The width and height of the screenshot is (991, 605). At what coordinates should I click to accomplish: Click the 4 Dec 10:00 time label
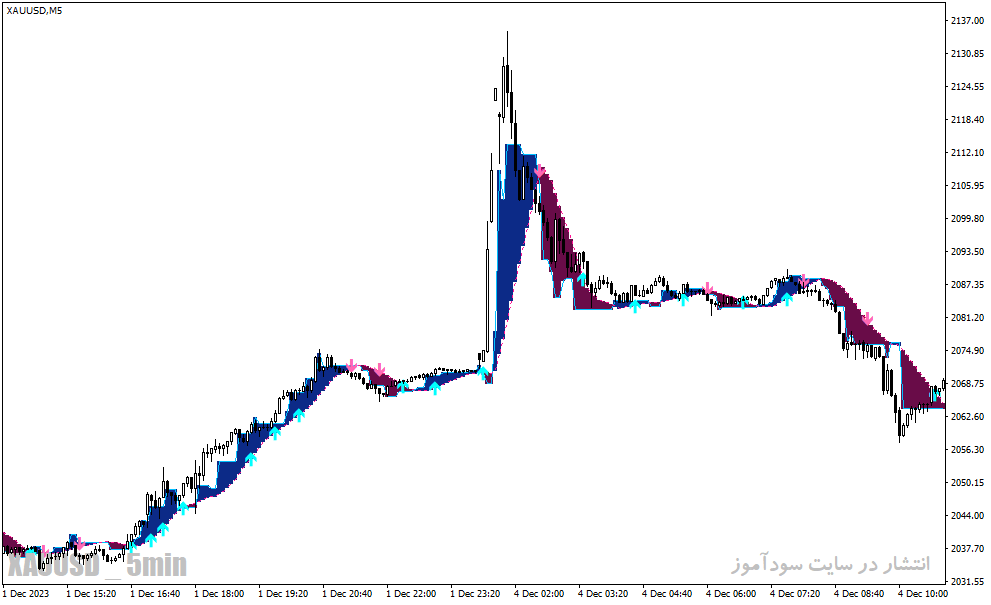923,594
